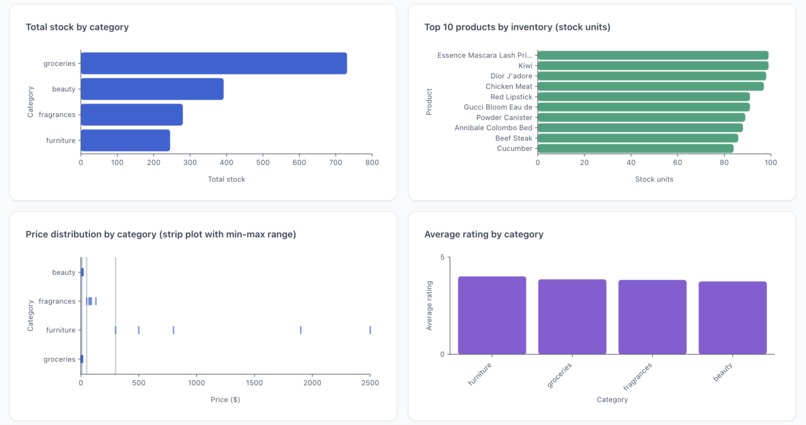Click the 'beauty' label in Price distribution chart

point(64,272)
